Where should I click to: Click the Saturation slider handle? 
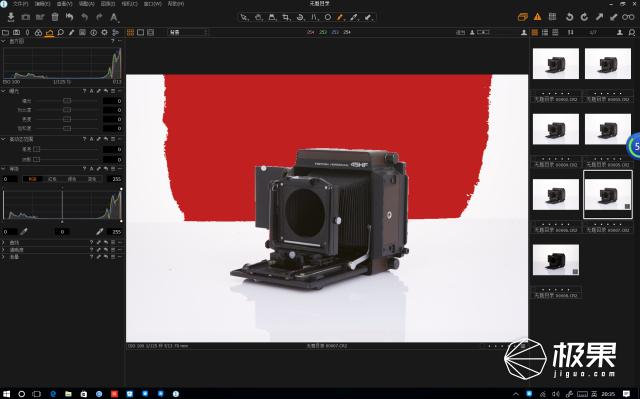pos(67,128)
